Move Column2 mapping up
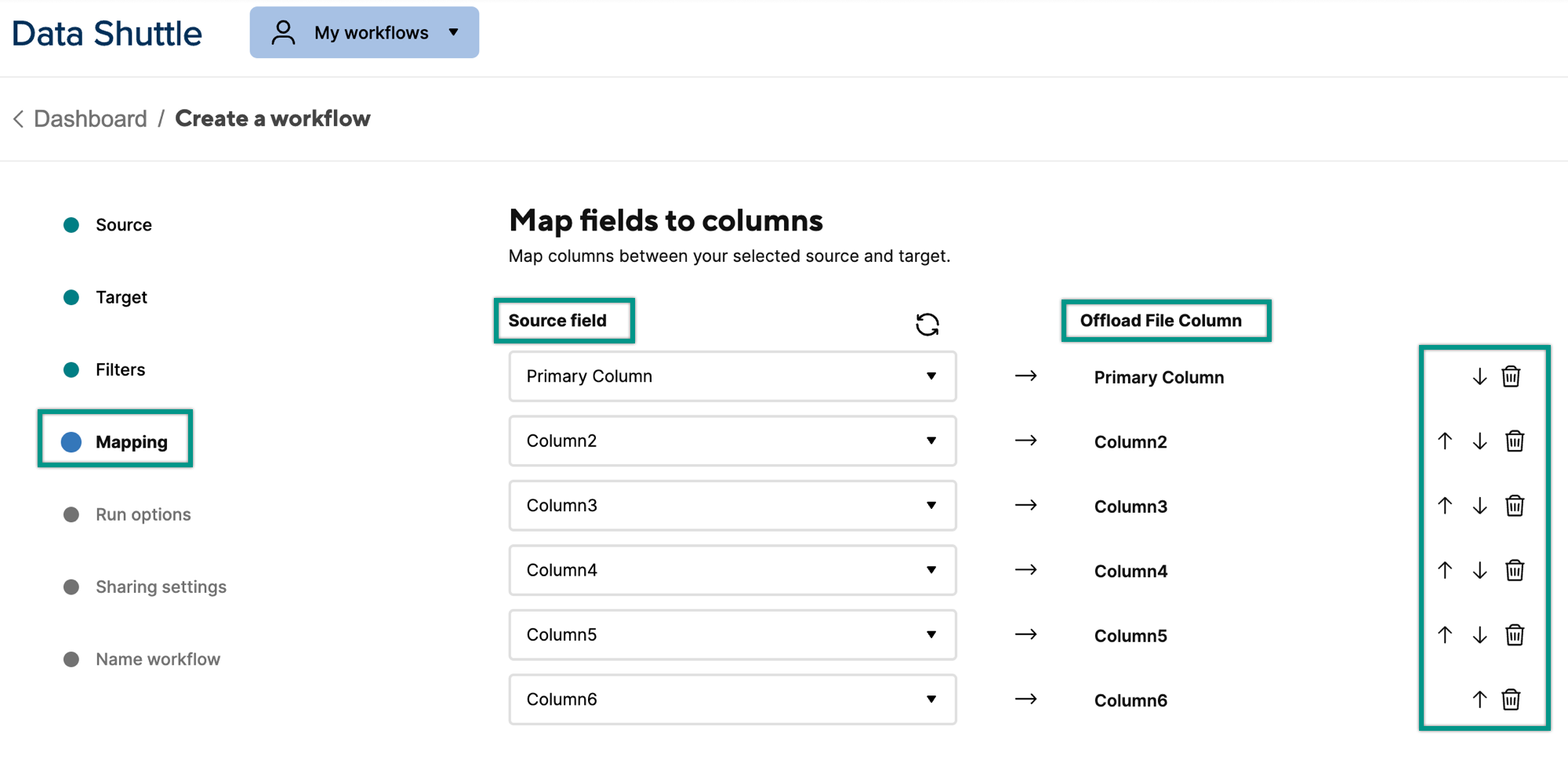 click(x=1445, y=441)
